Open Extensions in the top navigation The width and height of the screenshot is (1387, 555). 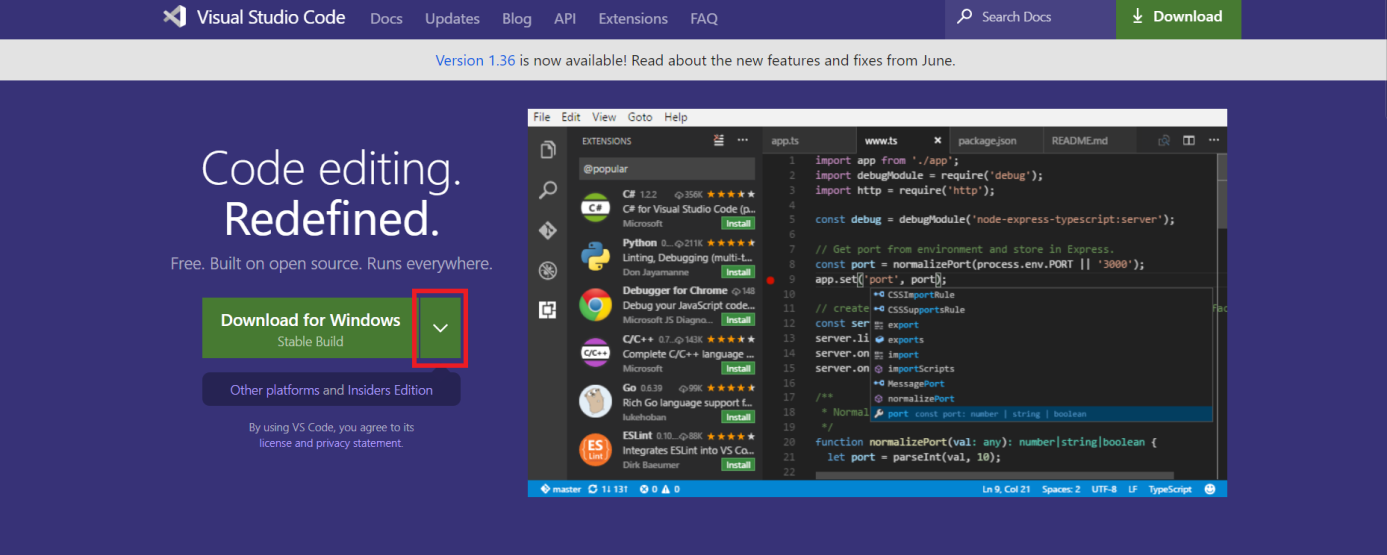pos(633,18)
